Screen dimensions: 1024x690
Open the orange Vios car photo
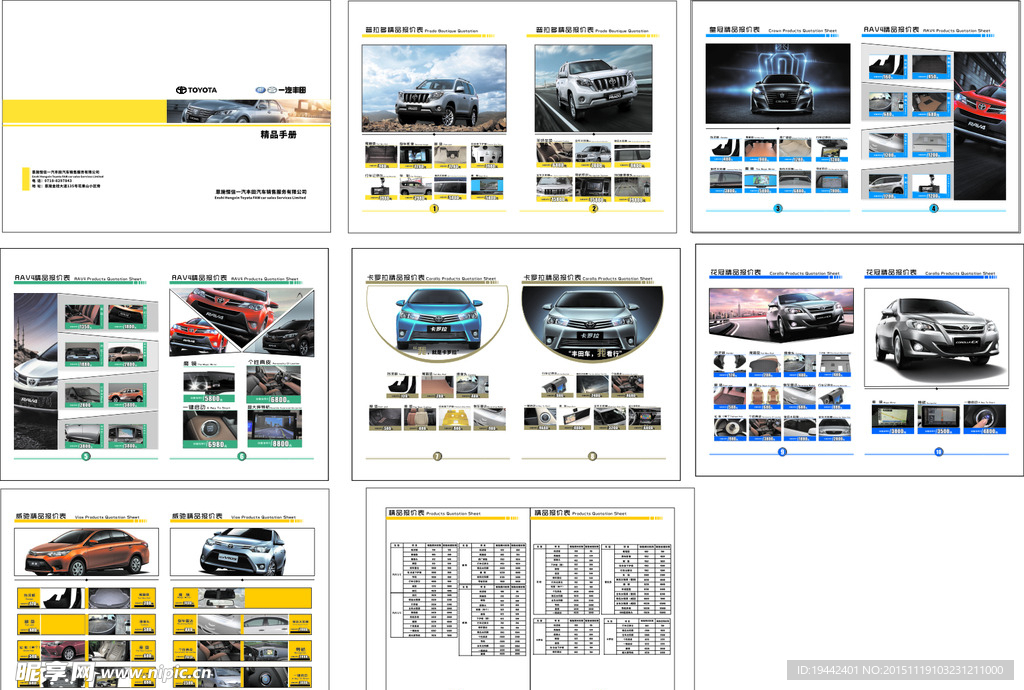click(86, 552)
